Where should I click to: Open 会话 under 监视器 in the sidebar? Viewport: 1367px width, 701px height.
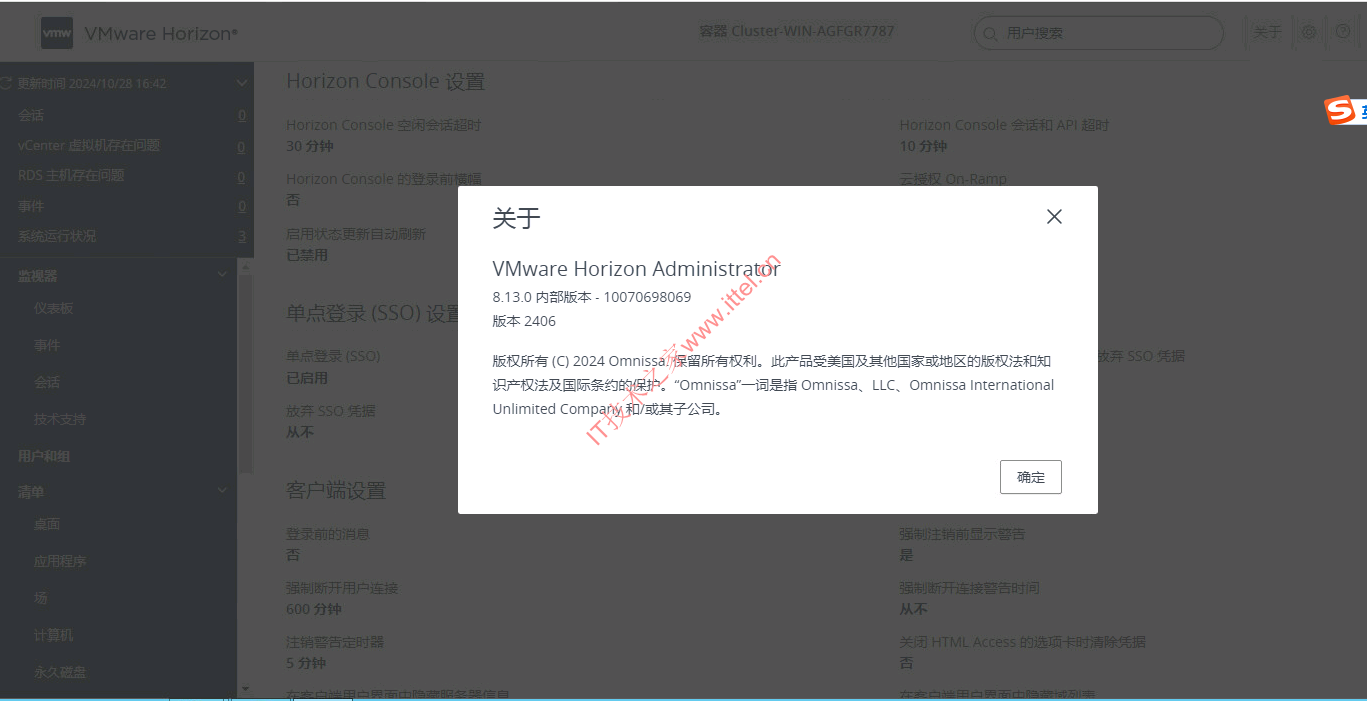47,383
